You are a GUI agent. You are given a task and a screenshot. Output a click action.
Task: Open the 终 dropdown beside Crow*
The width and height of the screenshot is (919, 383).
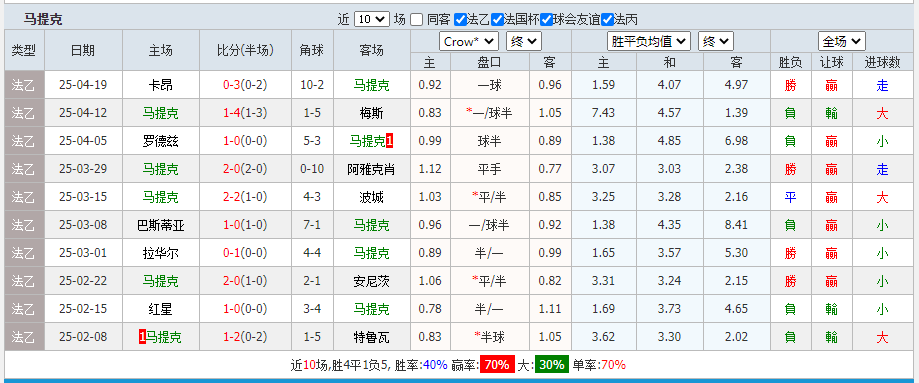pos(524,42)
